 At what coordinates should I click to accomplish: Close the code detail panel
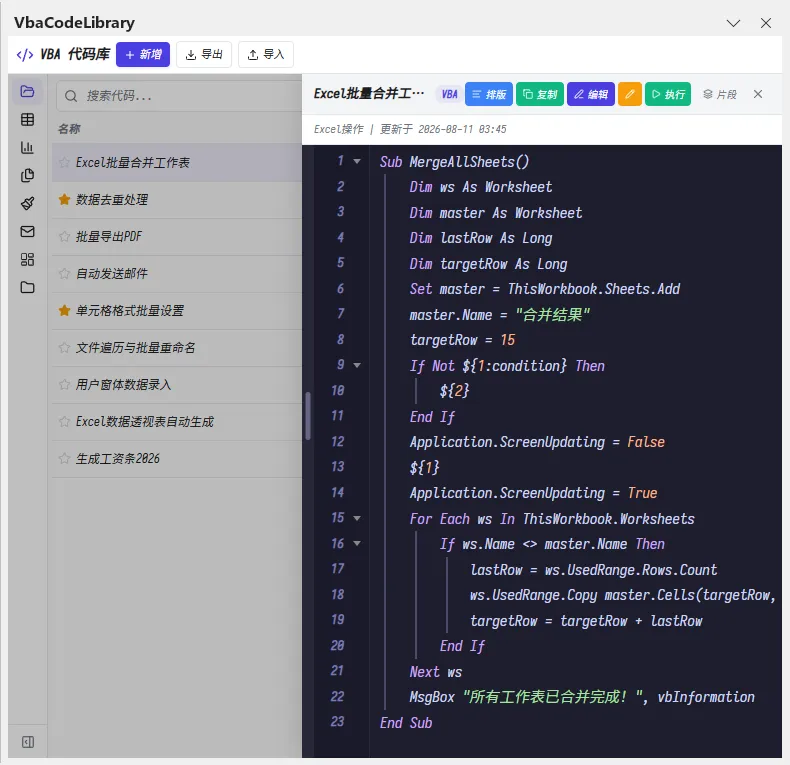[x=758, y=94]
